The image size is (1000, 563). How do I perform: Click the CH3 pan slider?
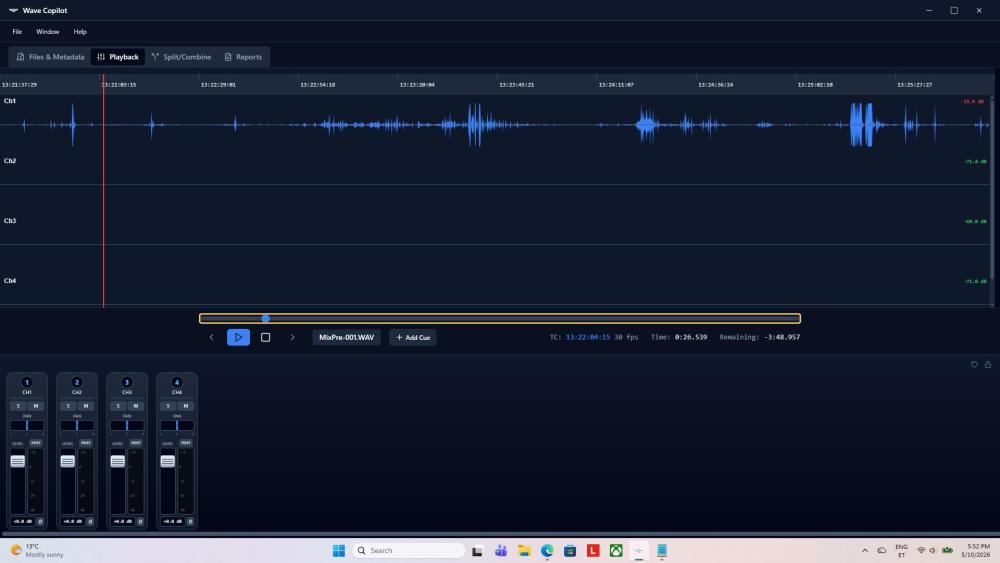127,425
